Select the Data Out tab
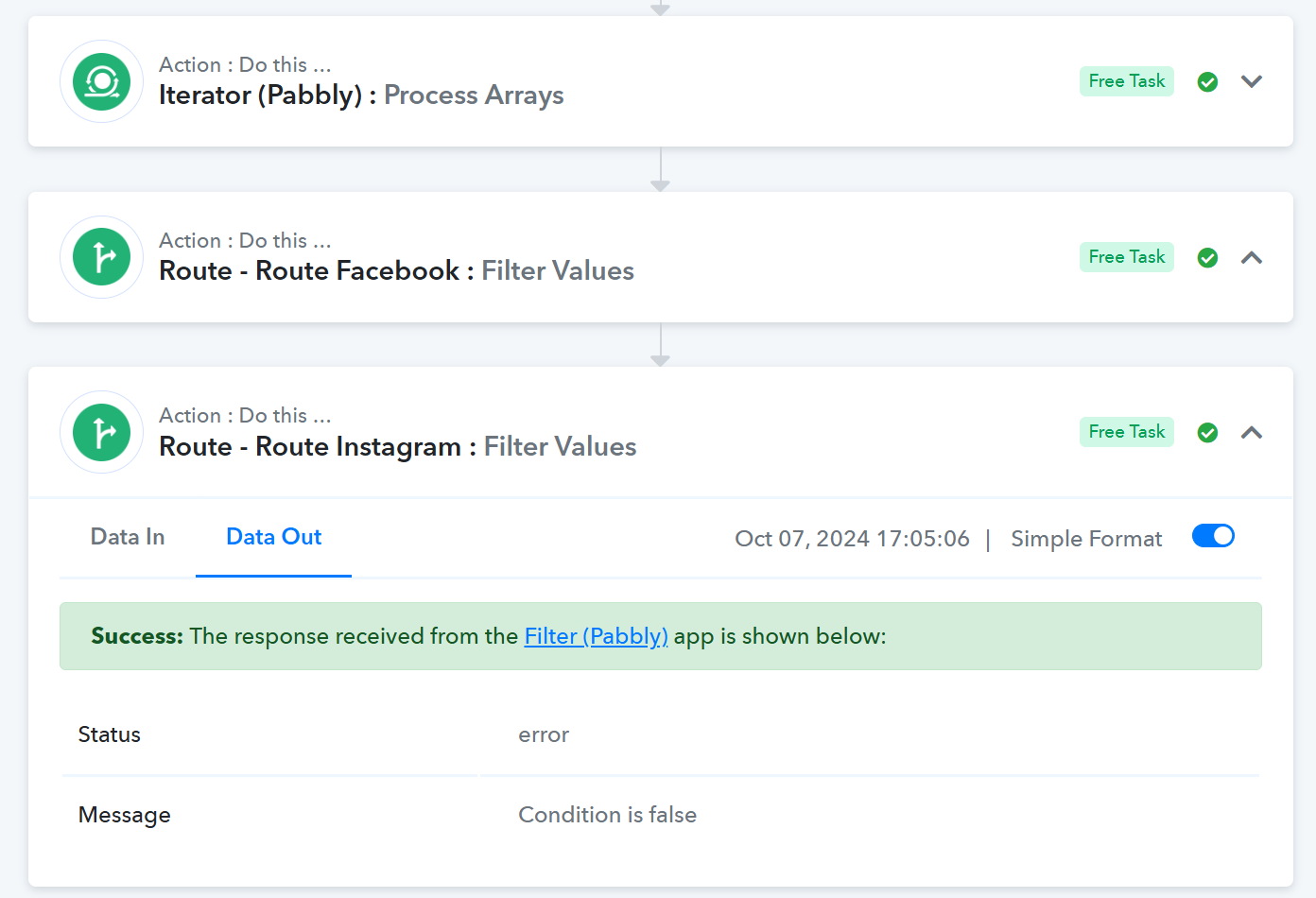This screenshot has height=898, width=1316. 274,537
